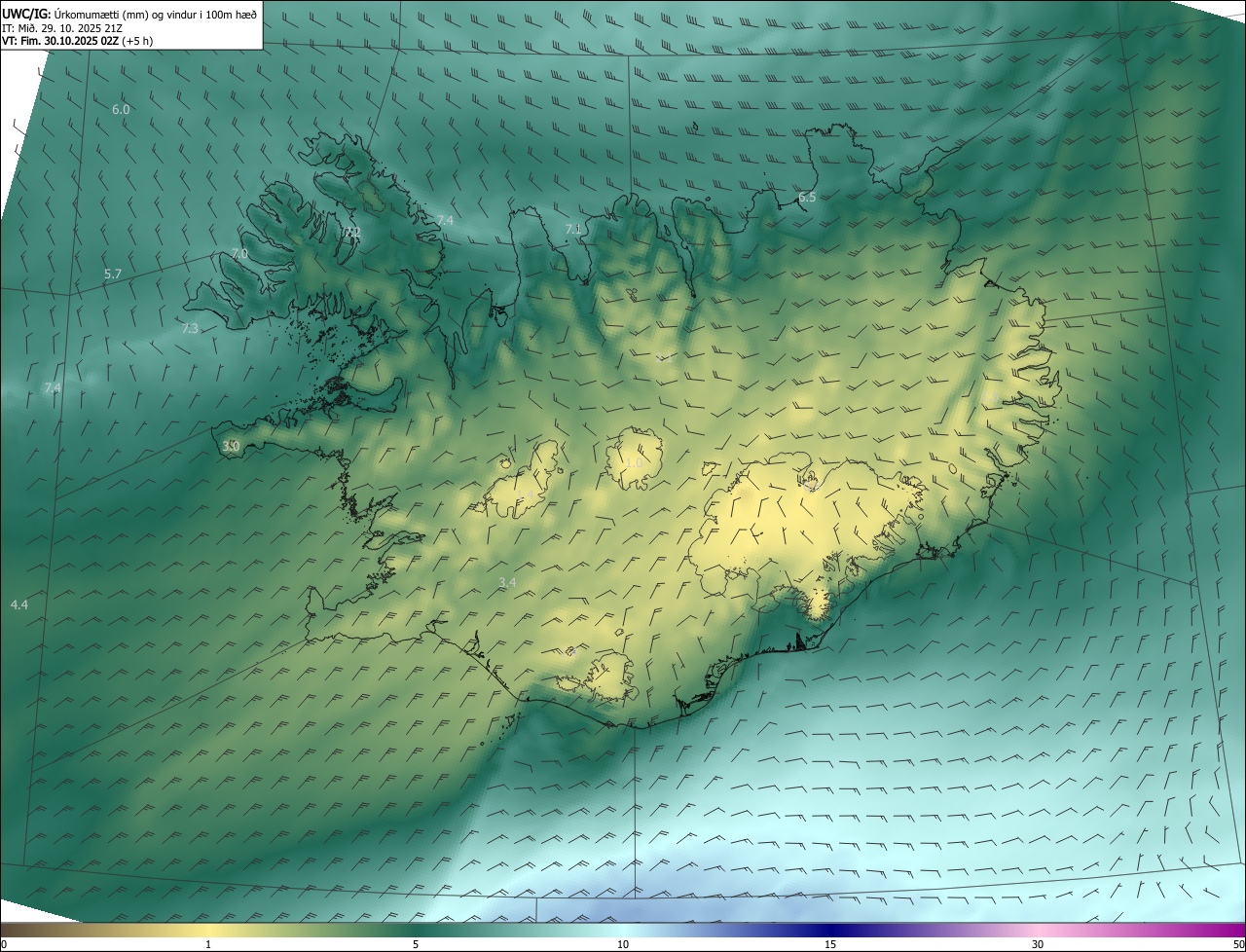Select the 5.7 value label
The image size is (1246, 952).
(113, 275)
